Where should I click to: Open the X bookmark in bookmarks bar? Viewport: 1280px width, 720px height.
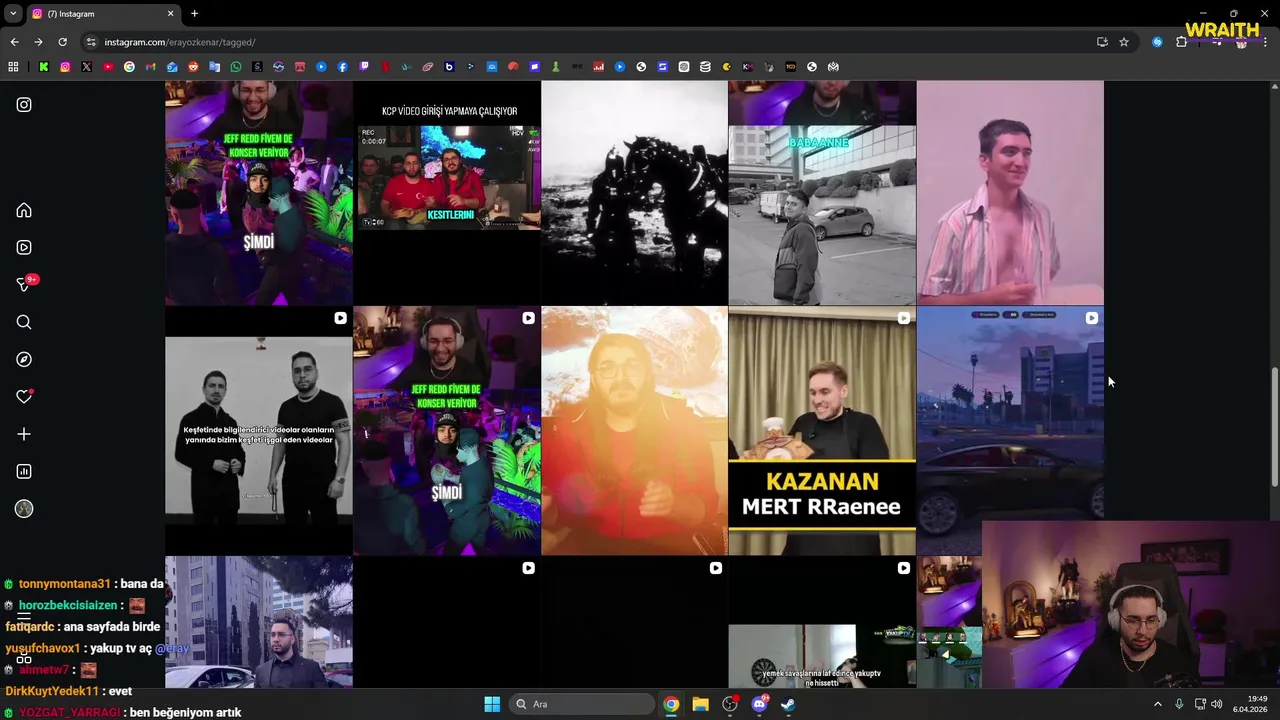pyautogui.click(x=86, y=67)
